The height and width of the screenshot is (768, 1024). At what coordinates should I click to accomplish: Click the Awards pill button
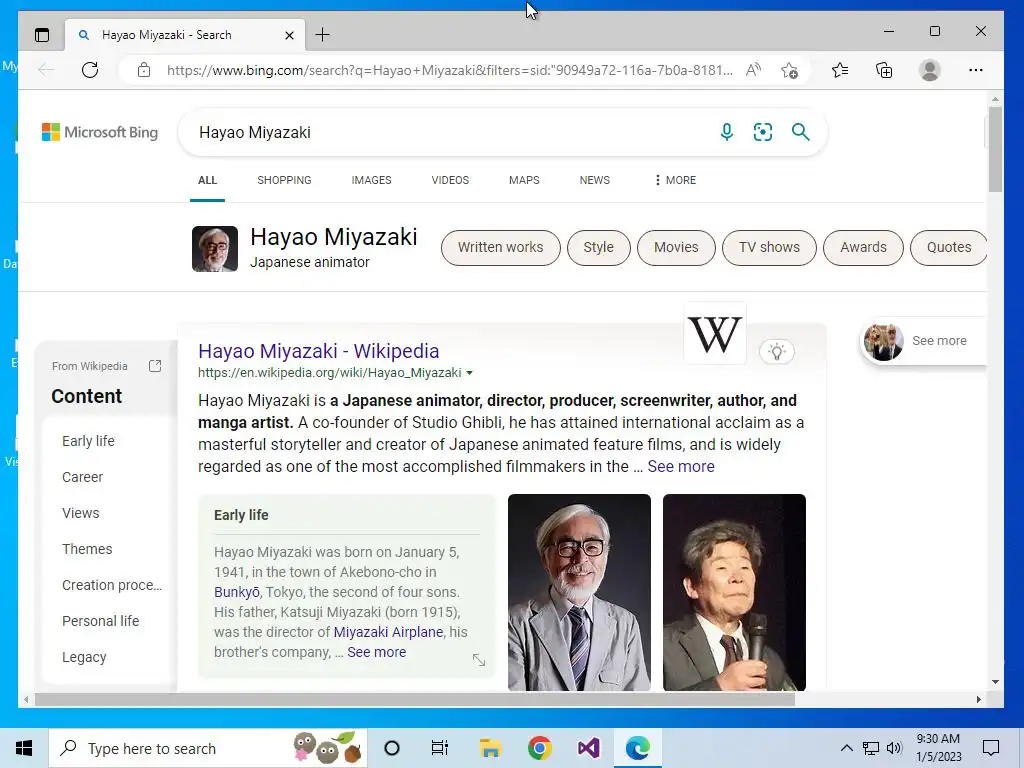coord(863,248)
